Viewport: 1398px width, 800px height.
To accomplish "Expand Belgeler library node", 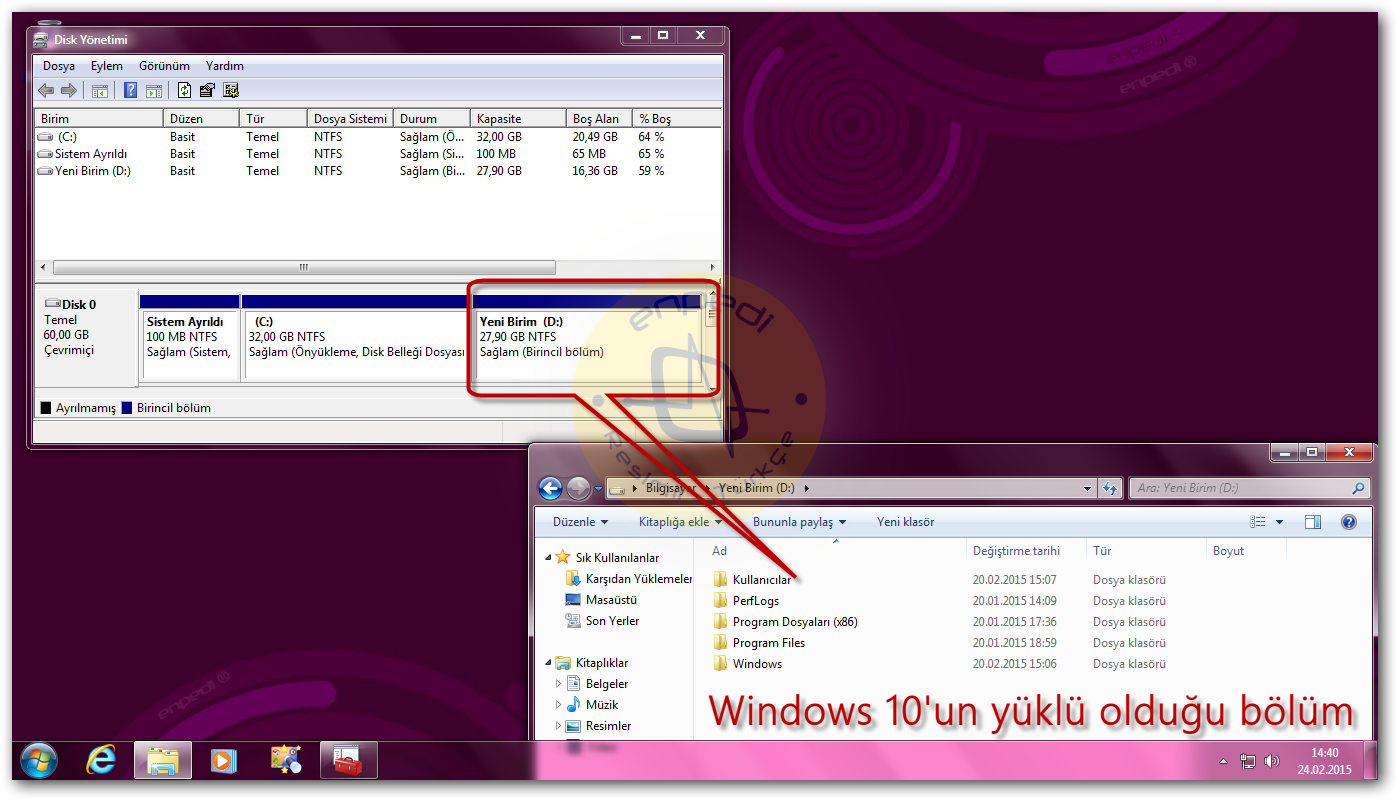I will [559, 684].
